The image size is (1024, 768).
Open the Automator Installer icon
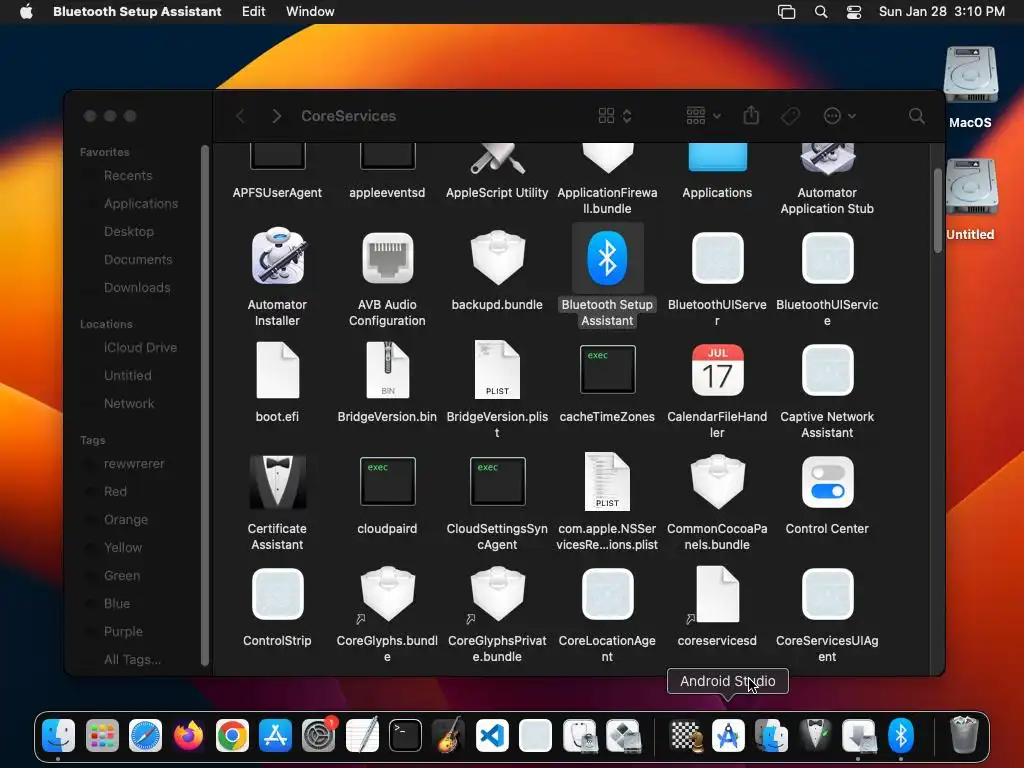278,257
